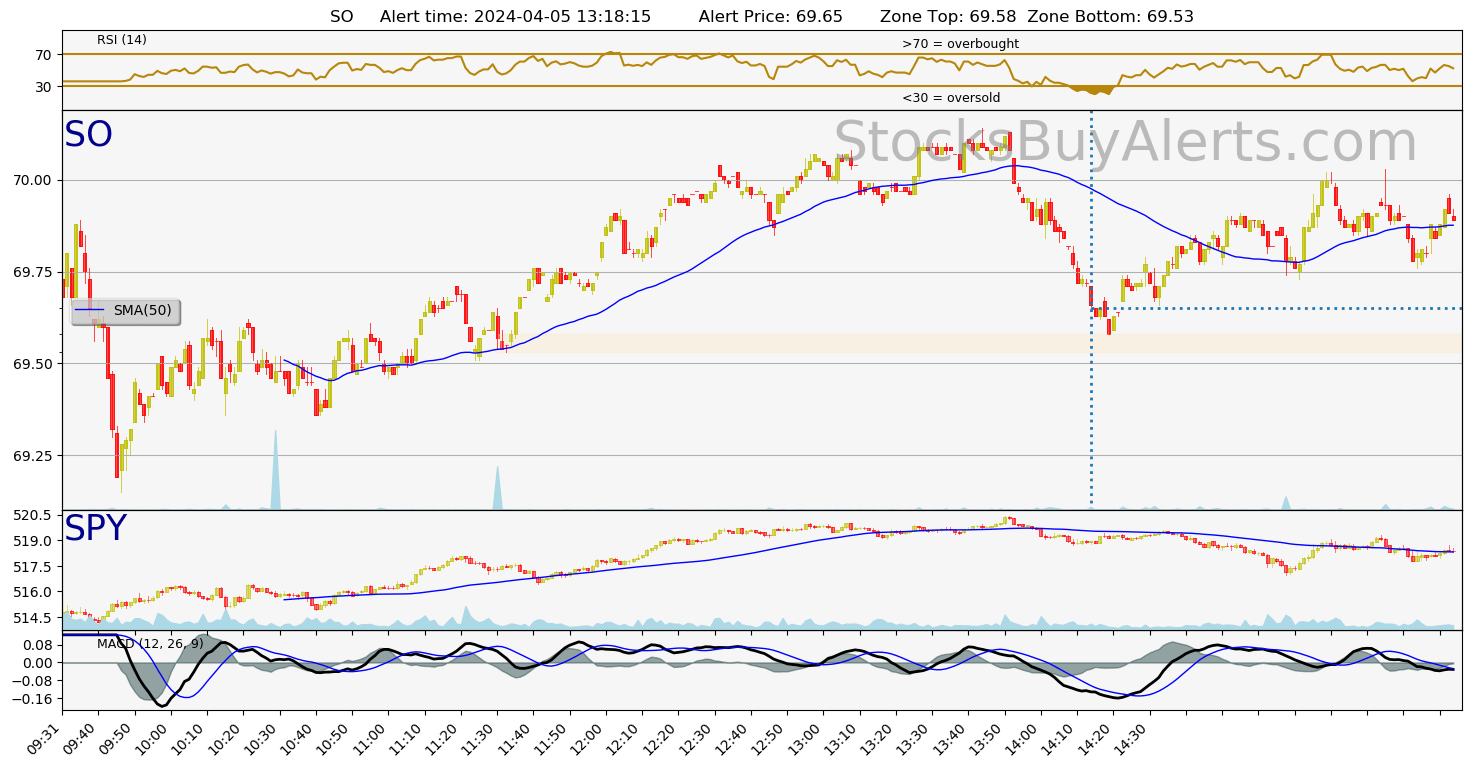The image size is (1477, 768).
Task: Click the MACD 0.00 axis label
Action: [38, 663]
